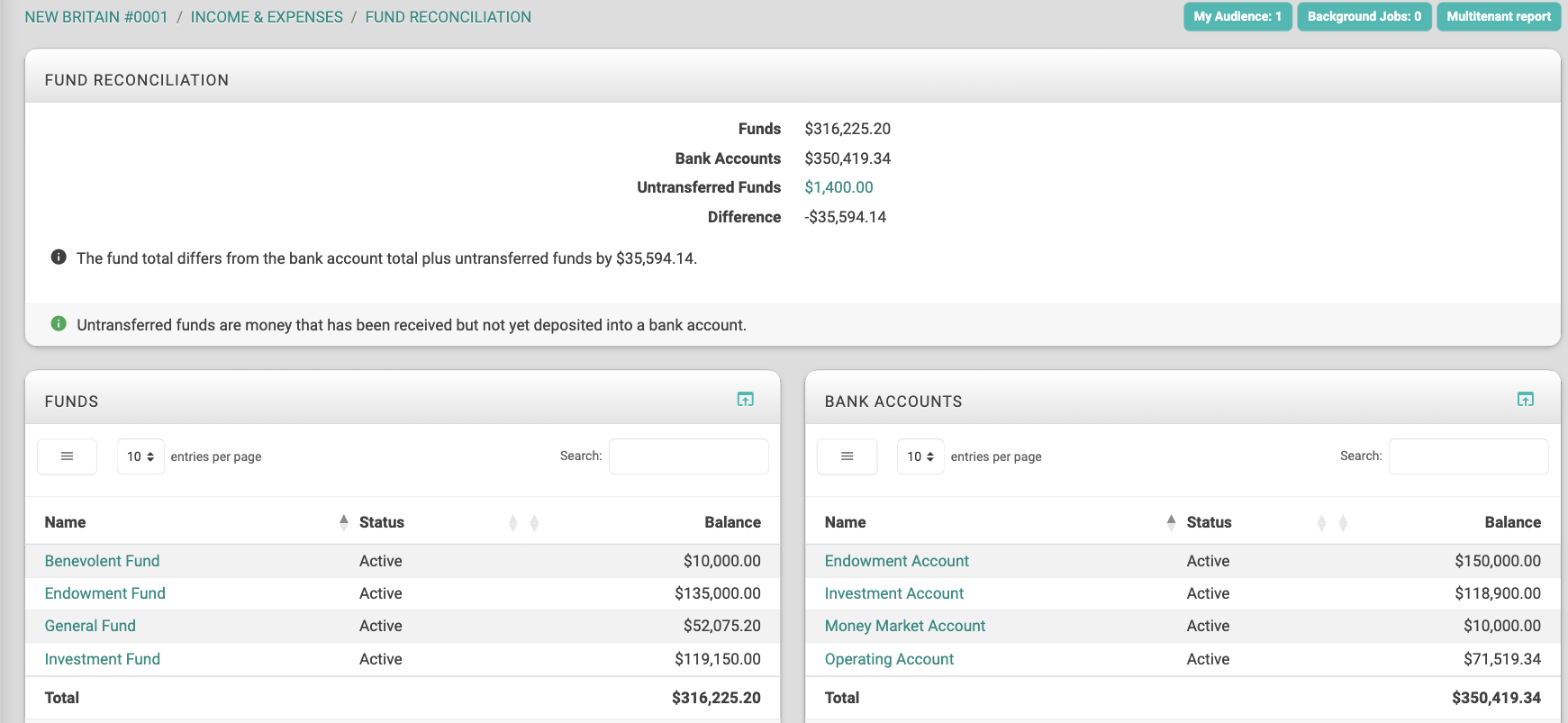This screenshot has height=723, width=1568.
Task: Open the Operating Account link
Action: tap(889, 659)
